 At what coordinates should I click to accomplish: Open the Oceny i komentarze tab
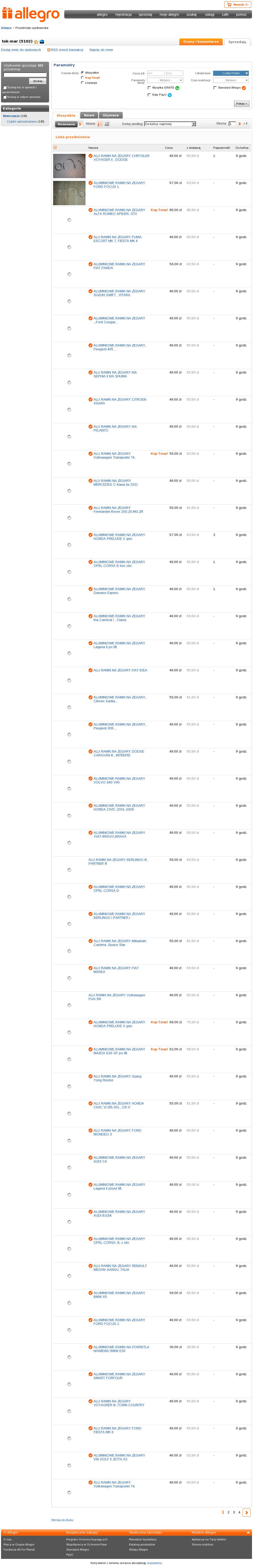click(x=201, y=42)
